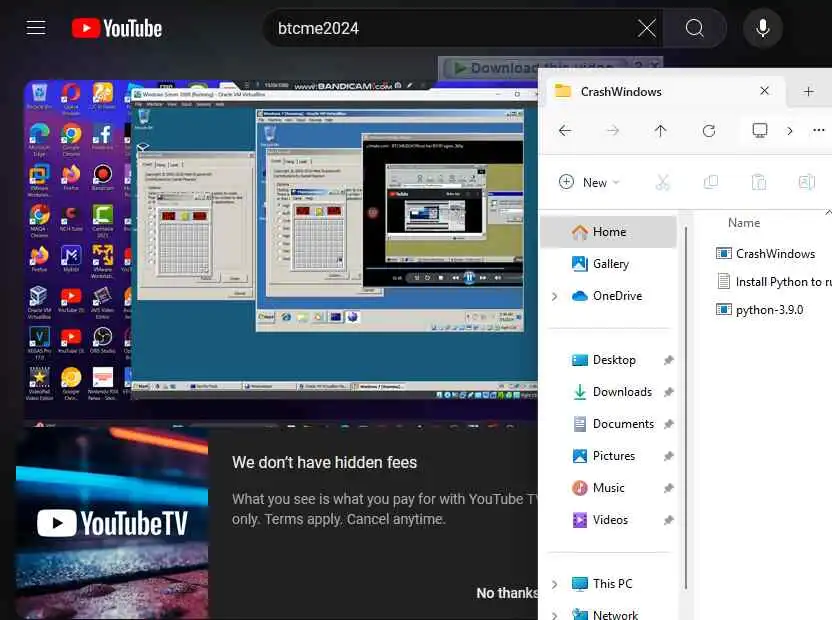This screenshot has width=832, height=620.
Task: Click the Copy icon in toolbar
Action: point(710,182)
